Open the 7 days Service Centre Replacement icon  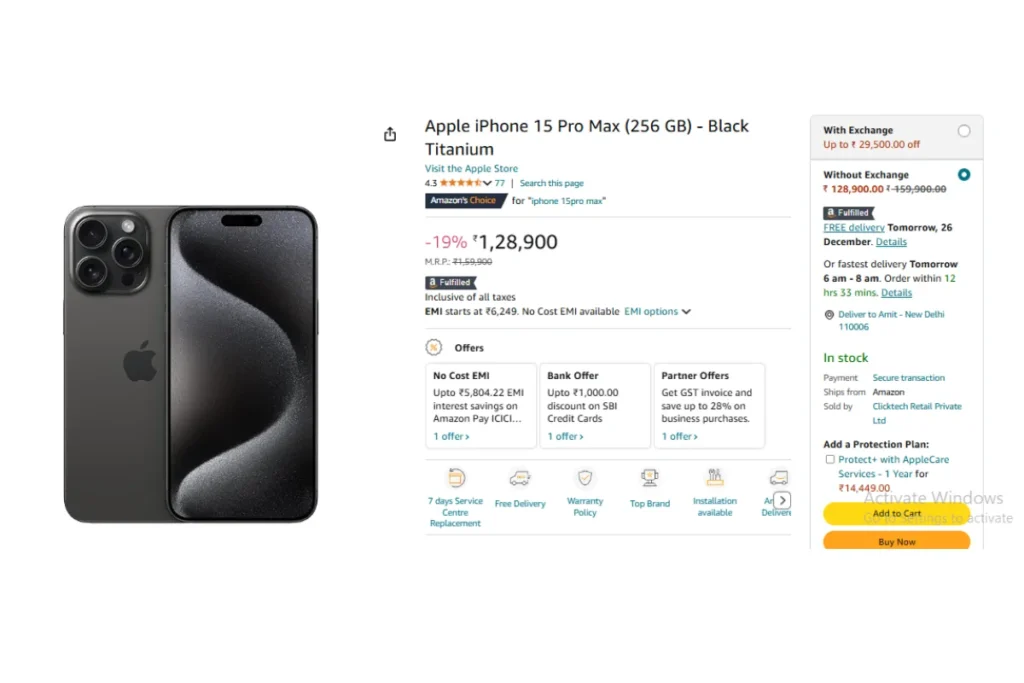[x=456, y=479]
